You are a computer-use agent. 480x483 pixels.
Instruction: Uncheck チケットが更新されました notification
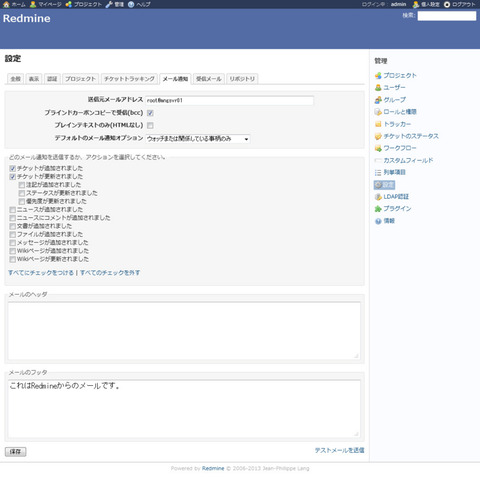[13, 177]
